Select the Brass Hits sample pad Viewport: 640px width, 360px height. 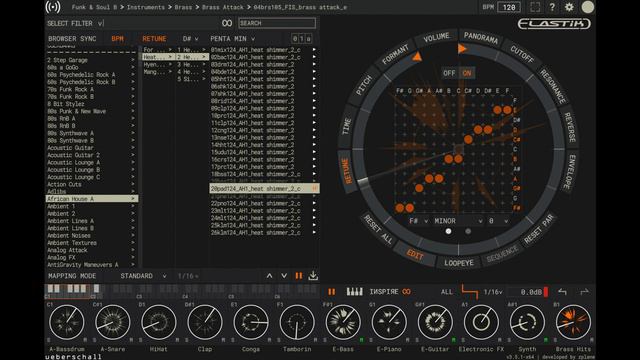573,322
